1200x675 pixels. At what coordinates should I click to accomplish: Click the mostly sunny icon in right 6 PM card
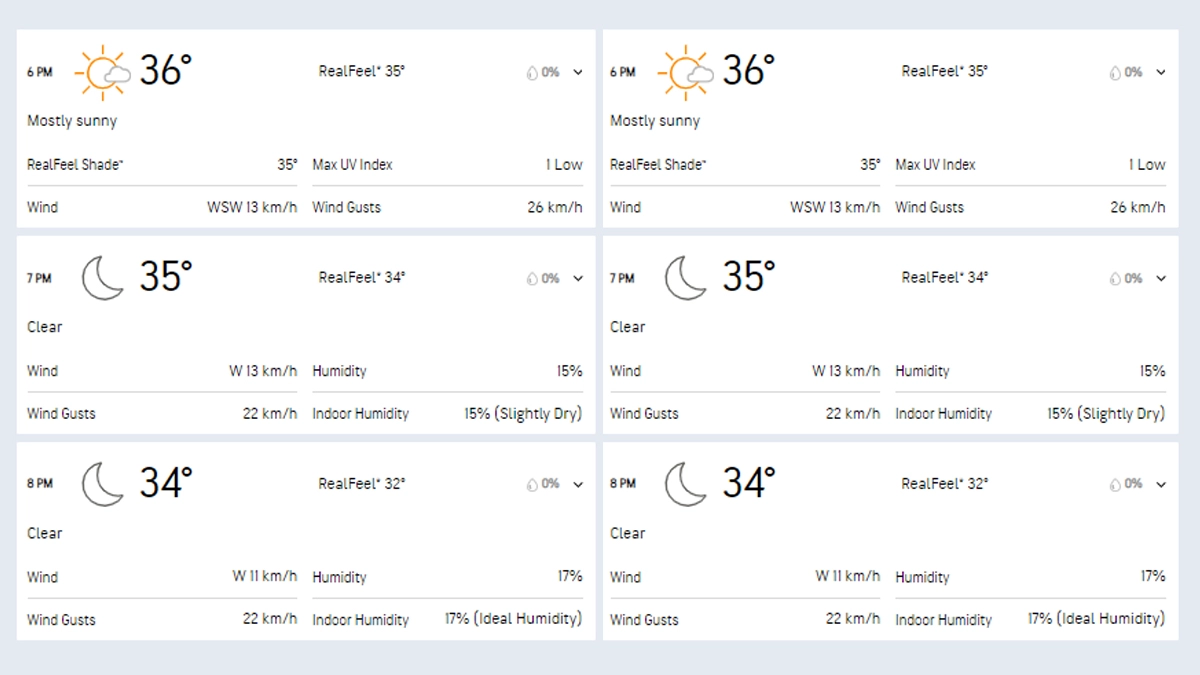(688, 72)
